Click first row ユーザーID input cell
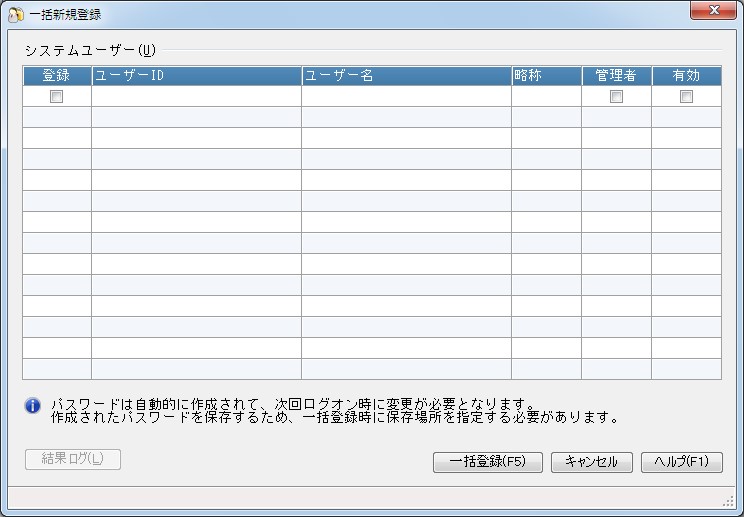The image size is (744, 517). (x=196, y=96)
